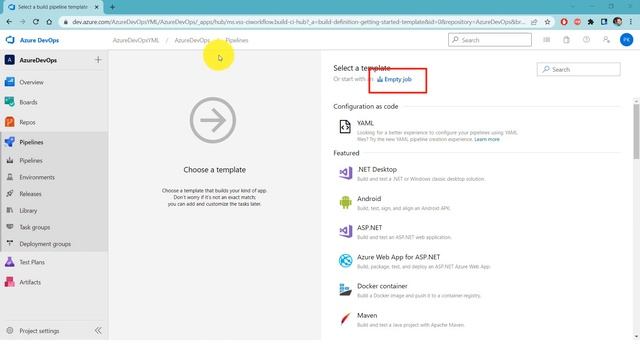Start with an Empty job link
Screen dimensions: 640x360
click(394, 79)
